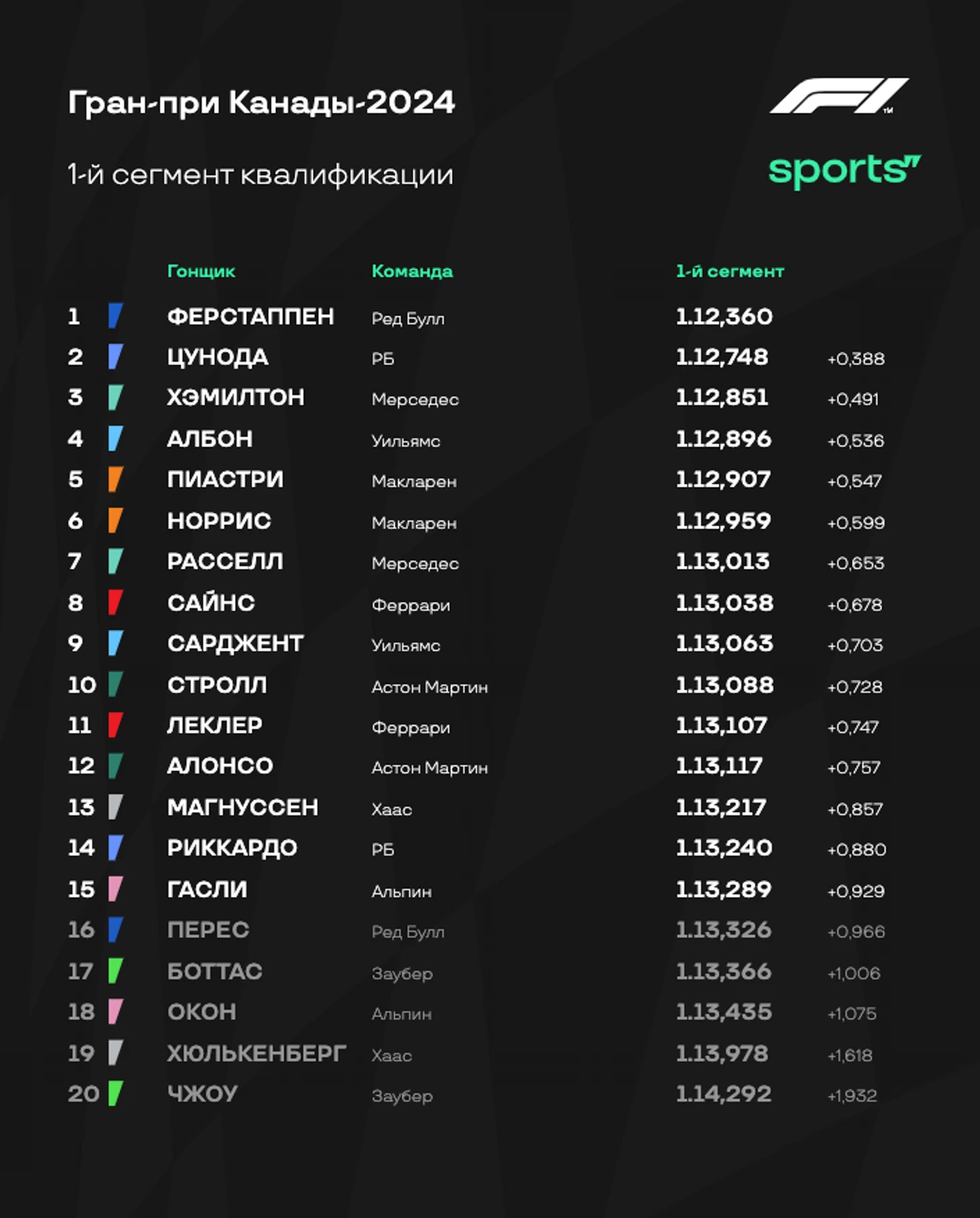Select the 1-й сегмент column header
The image size is (980, 1218).
pyautogui.click(x=730, y=271)
